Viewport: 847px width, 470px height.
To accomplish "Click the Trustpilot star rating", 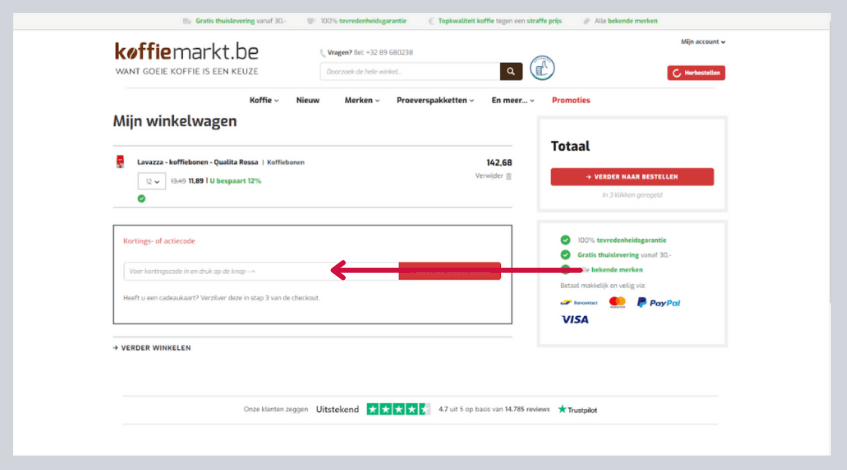I will coord(398,409).
